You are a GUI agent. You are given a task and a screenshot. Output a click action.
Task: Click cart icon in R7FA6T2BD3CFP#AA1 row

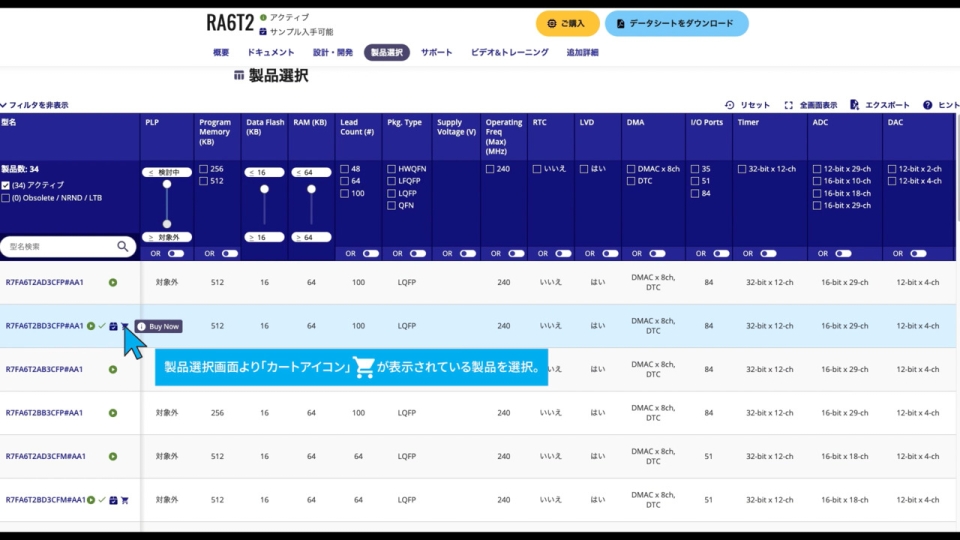125,326
